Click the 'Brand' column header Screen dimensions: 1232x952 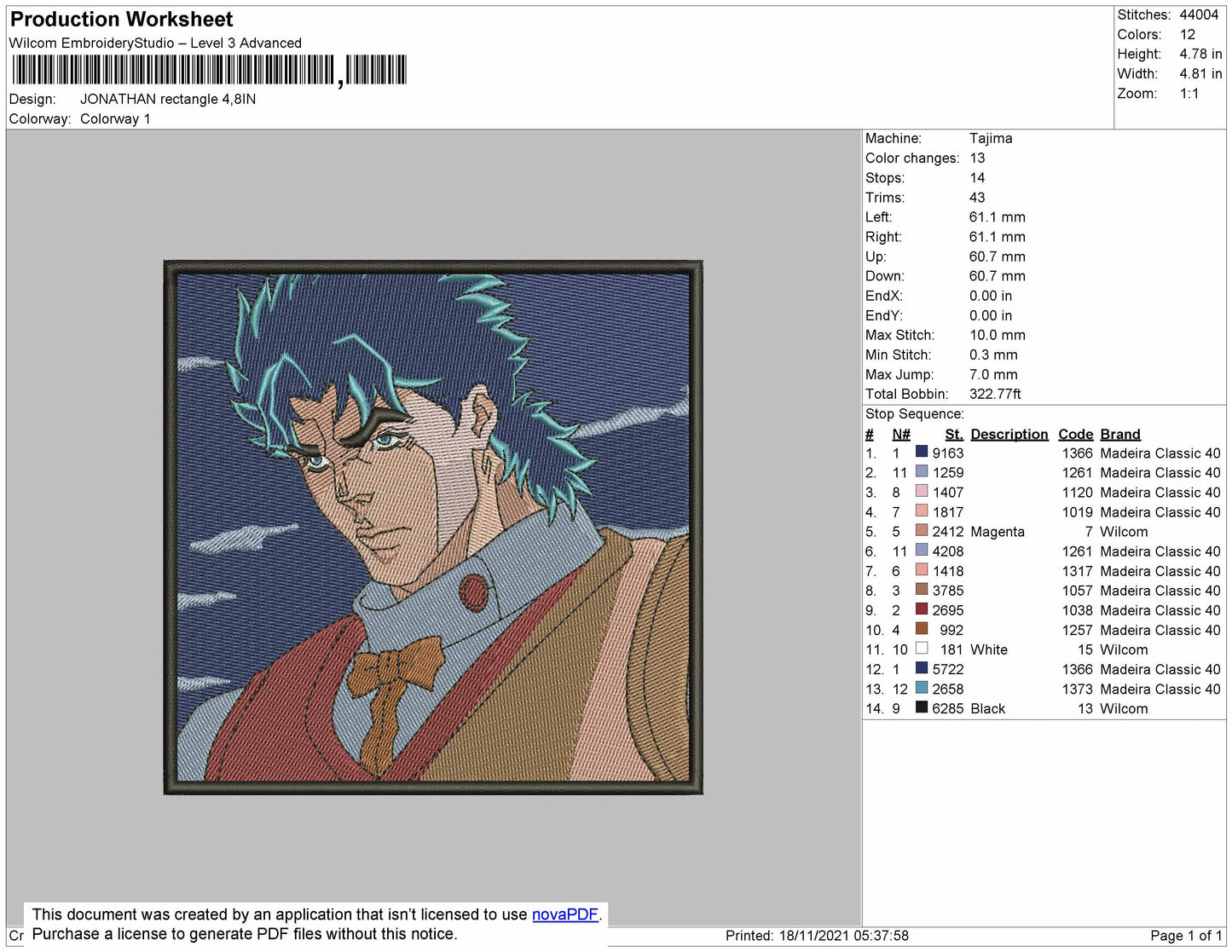tap(1120, 434)
